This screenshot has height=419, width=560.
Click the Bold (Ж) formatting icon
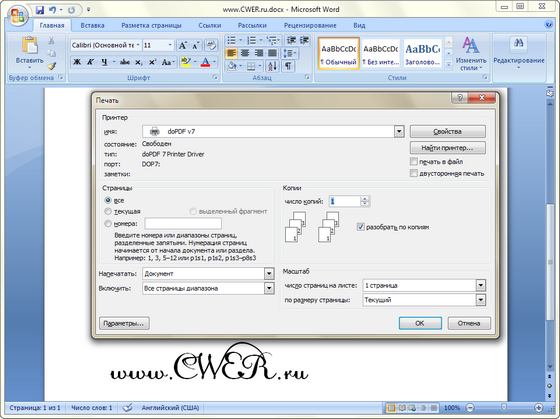coord(77,62)
